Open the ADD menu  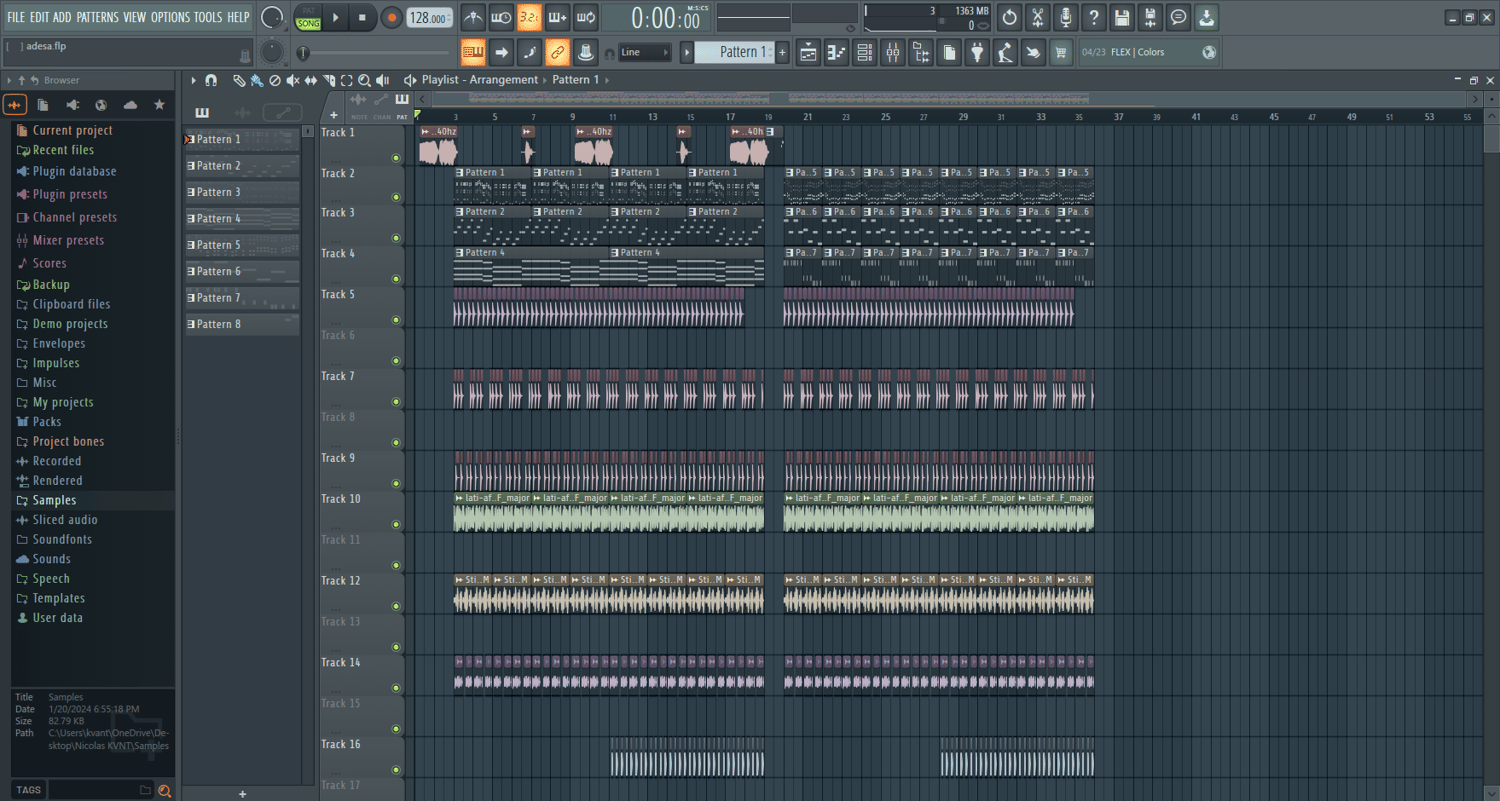point(62,17)
